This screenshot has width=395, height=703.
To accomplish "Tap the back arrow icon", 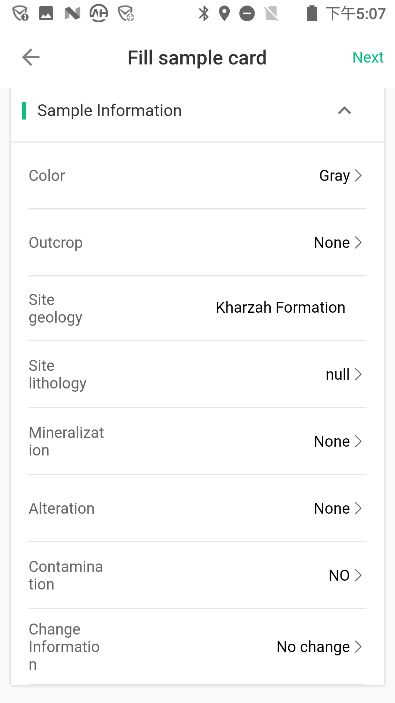I will [x=31, y=57].
